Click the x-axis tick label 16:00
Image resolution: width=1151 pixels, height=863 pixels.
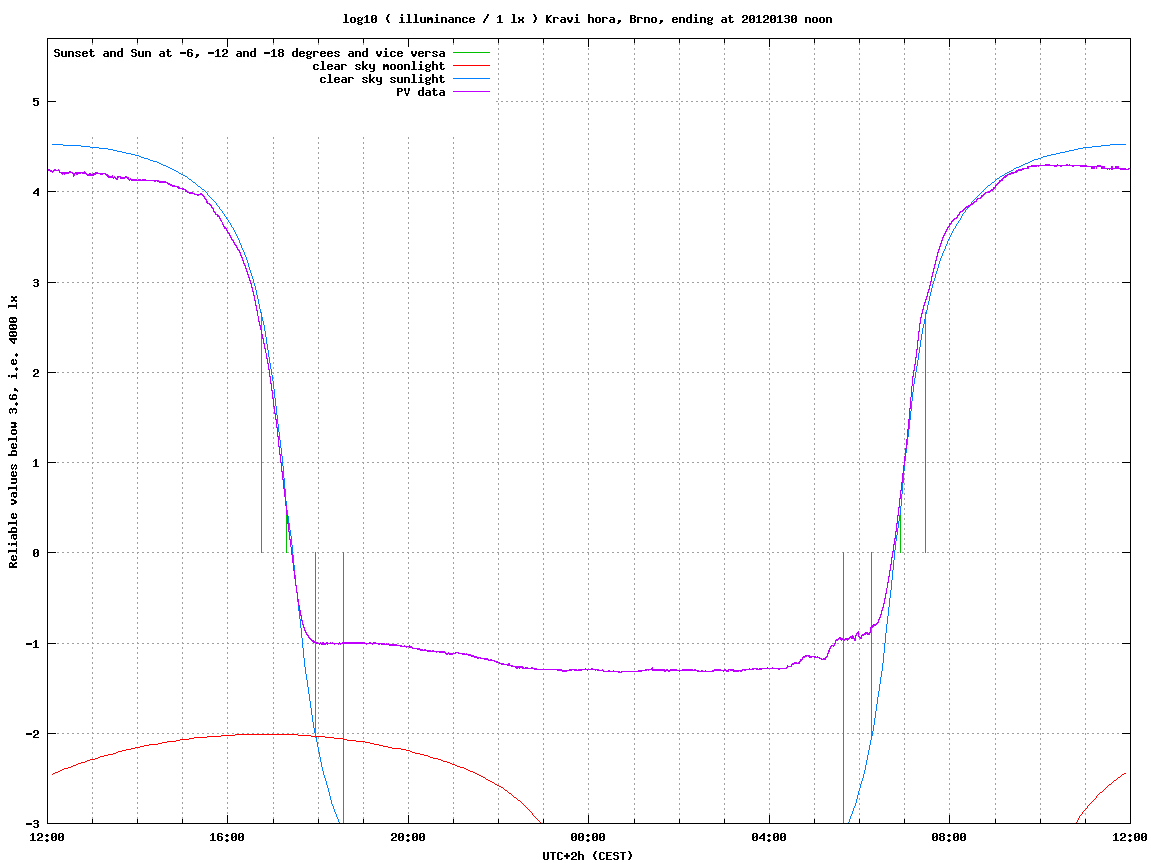(228, 837)
